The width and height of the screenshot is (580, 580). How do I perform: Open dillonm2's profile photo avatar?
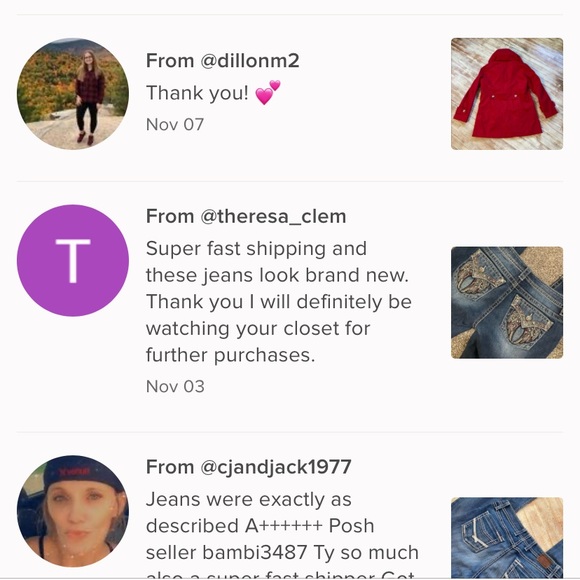73,94
